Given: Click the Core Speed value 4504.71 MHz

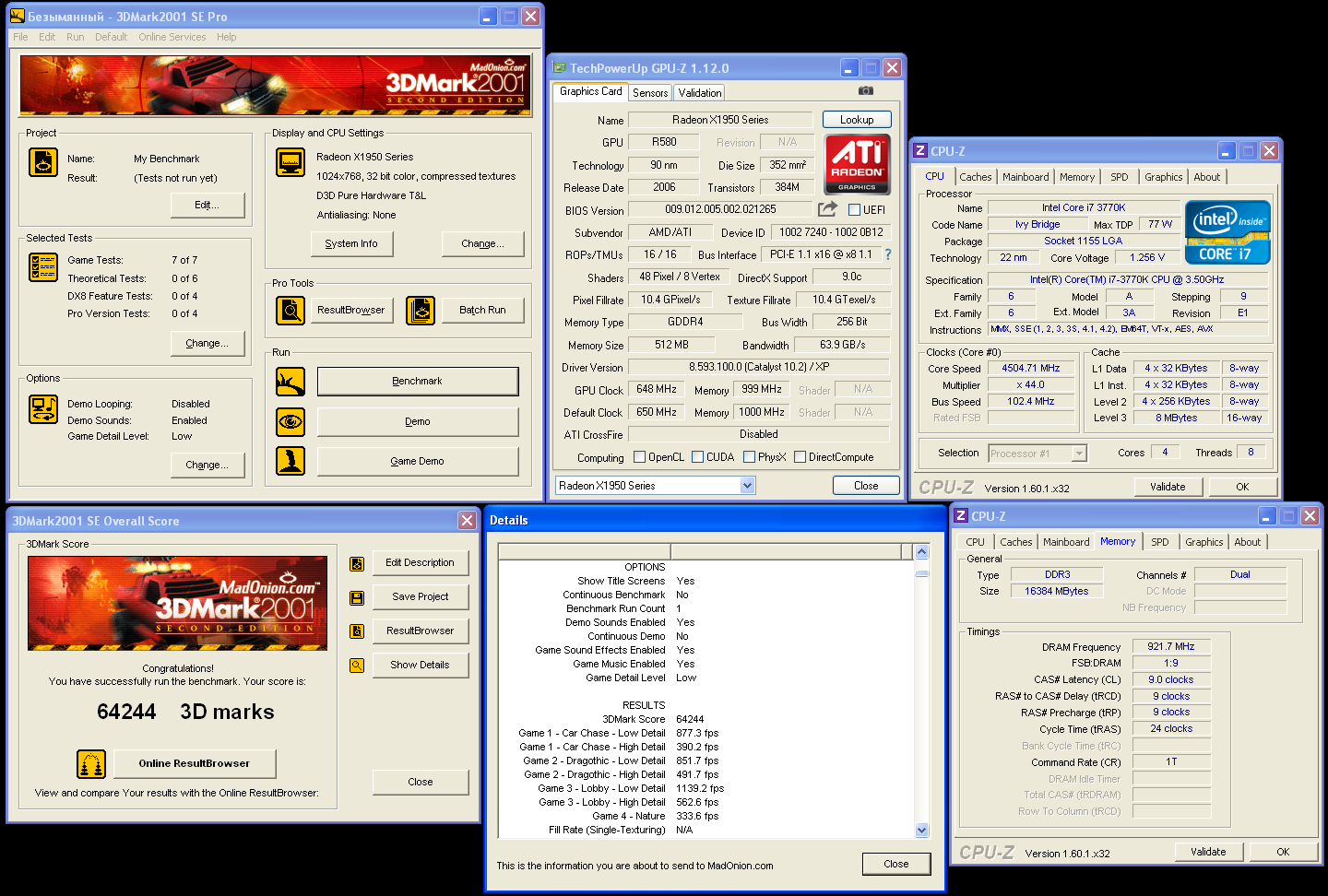Looking at the screenshot, I should point(1031,369).
